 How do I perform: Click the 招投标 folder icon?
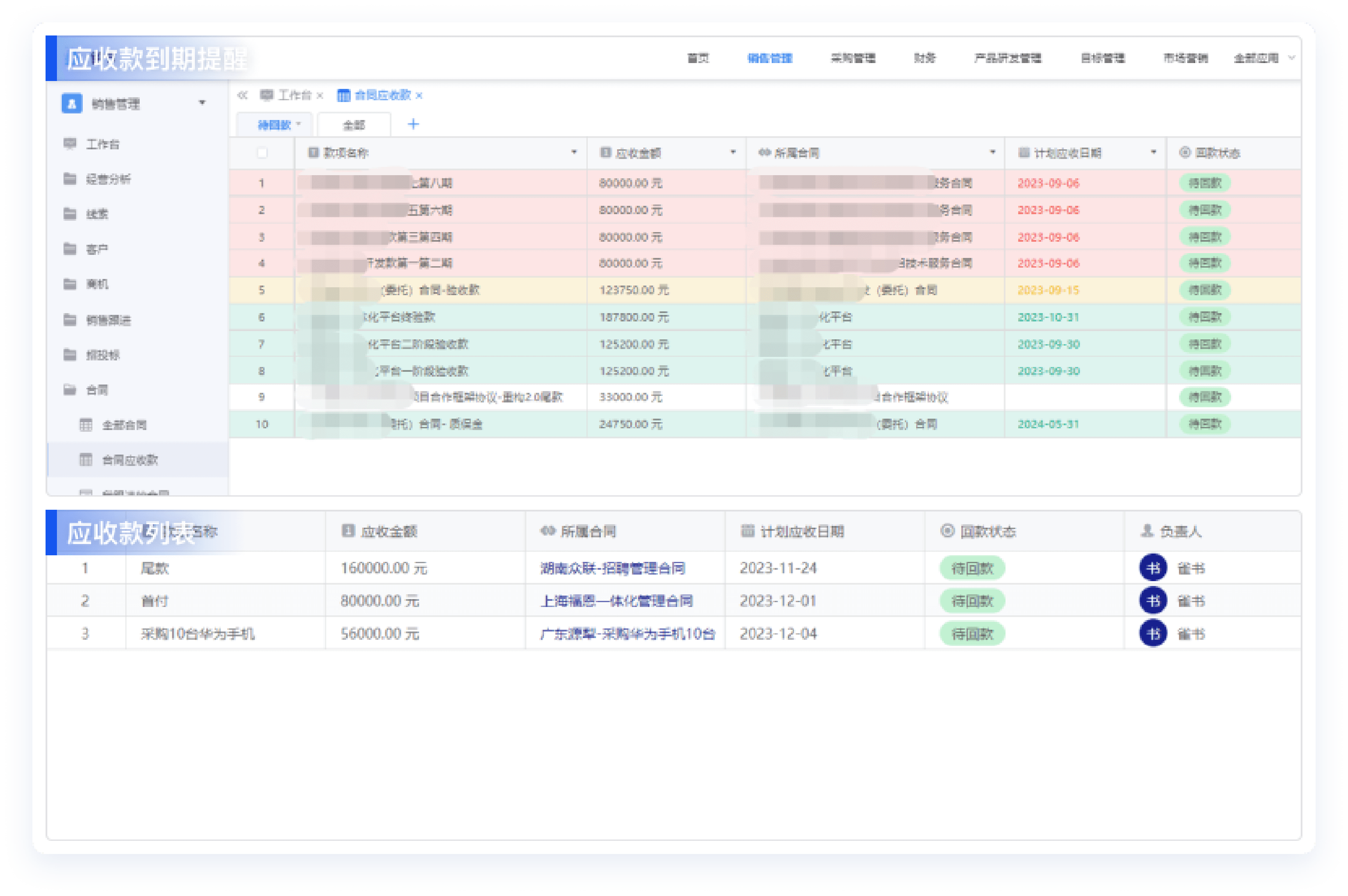70,355
